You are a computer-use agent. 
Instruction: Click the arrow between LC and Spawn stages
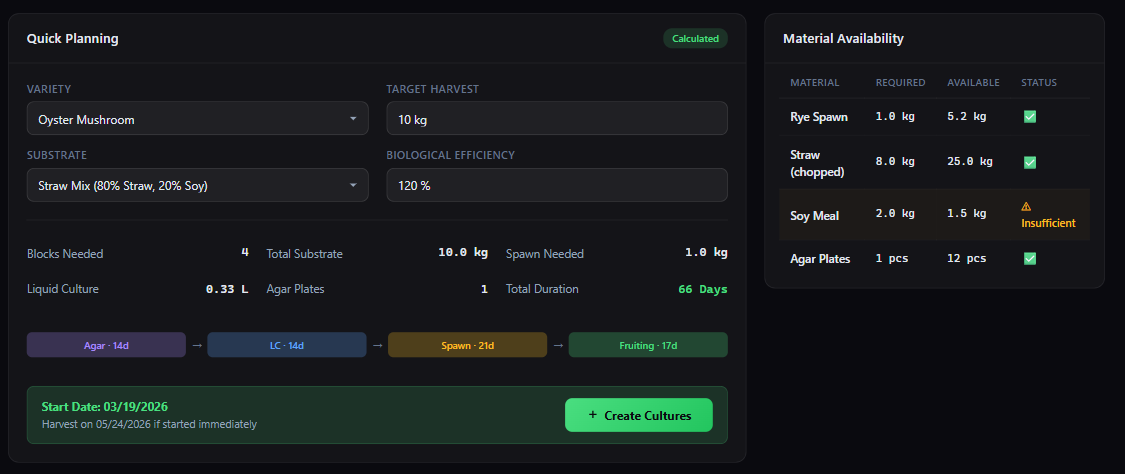pyautogui.click(x=377, y=345)
